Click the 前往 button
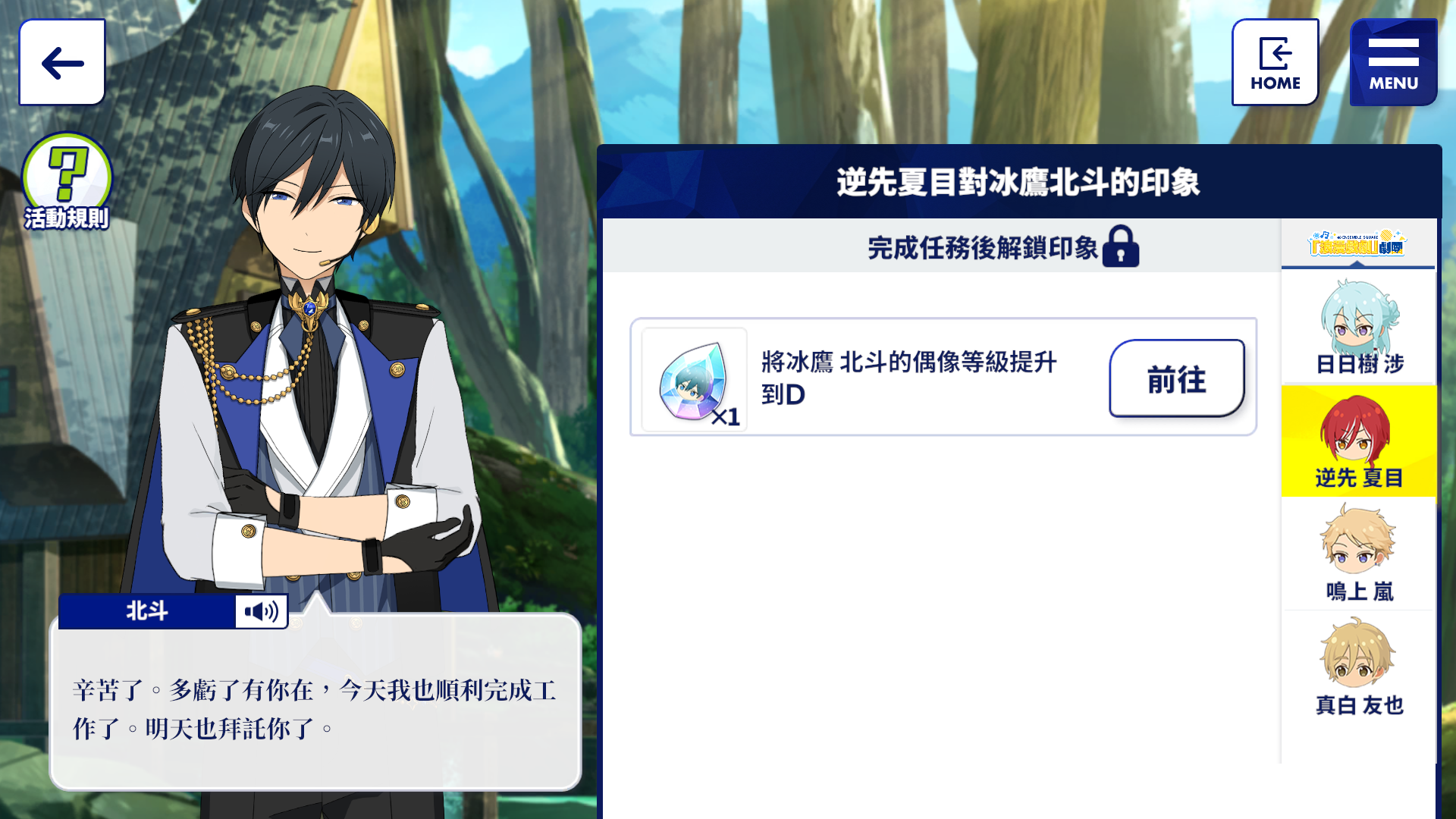The width and height of the screenshot is (1456, 819). (1177, 378)
